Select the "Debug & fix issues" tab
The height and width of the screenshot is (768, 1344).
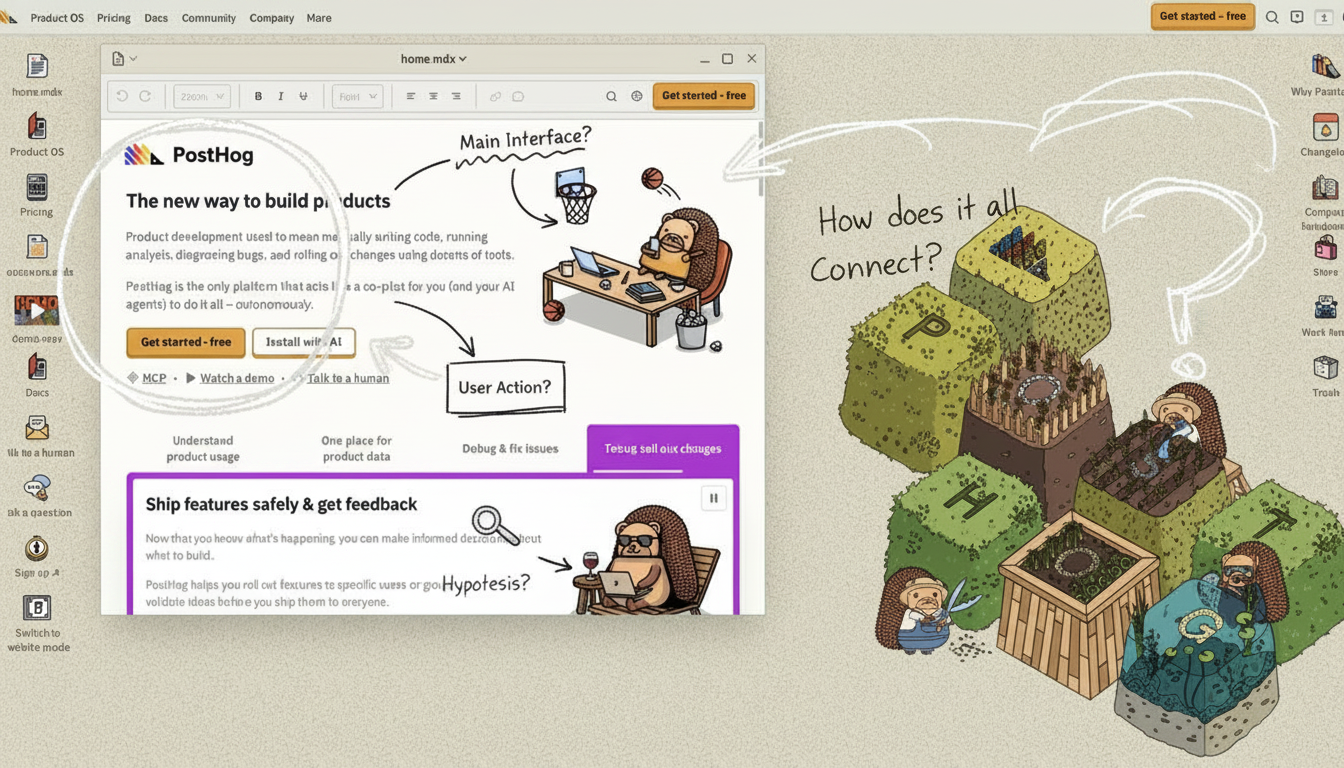pos(510,448)
